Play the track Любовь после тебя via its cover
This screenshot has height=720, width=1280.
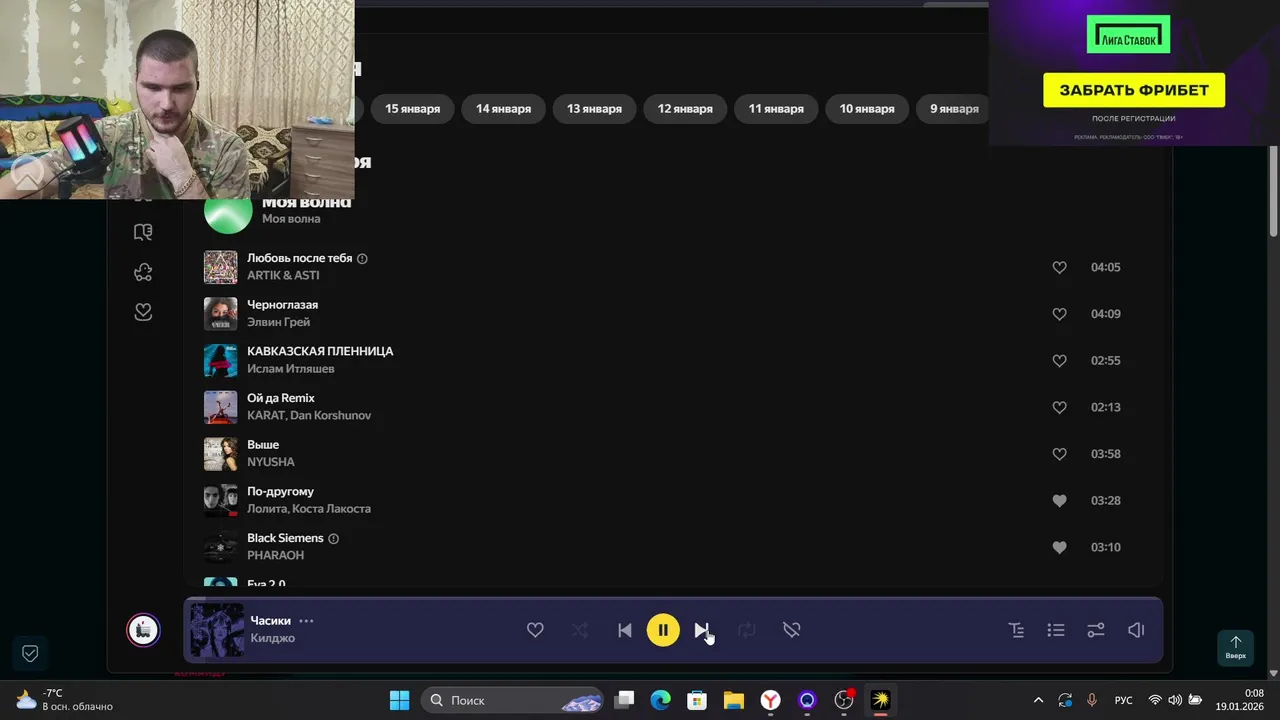click(221, 267)
